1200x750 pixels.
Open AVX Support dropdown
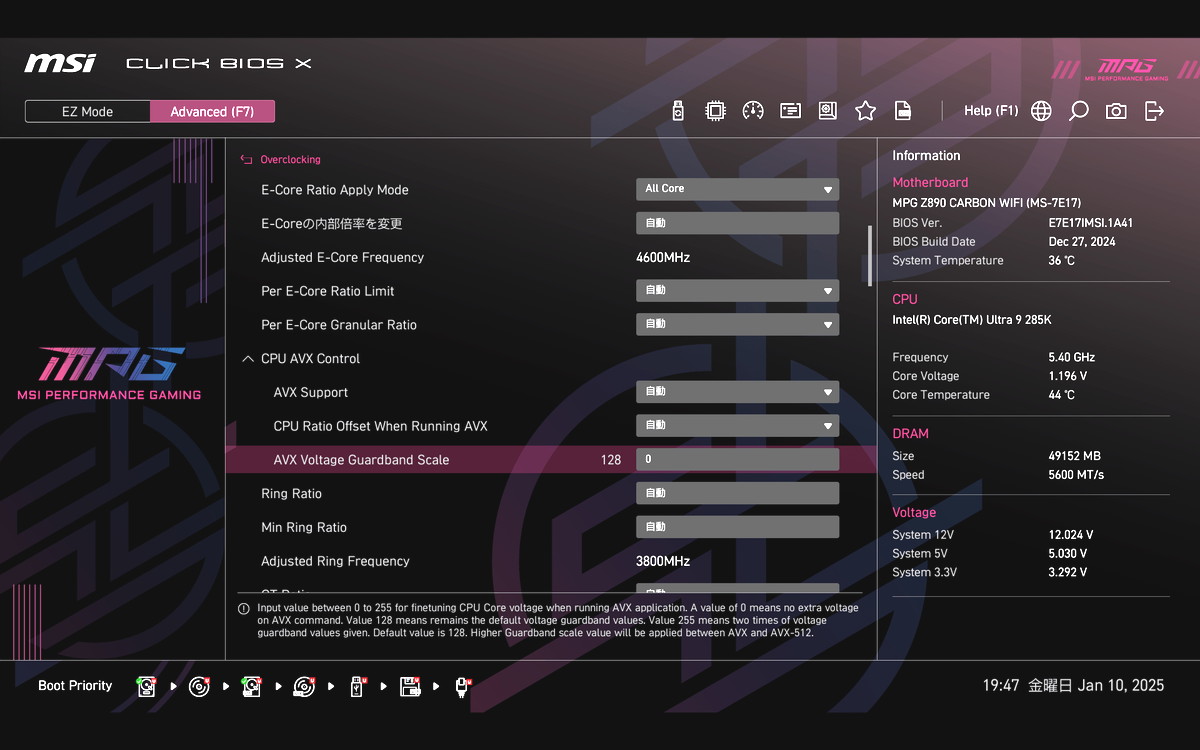click(737, 392)
